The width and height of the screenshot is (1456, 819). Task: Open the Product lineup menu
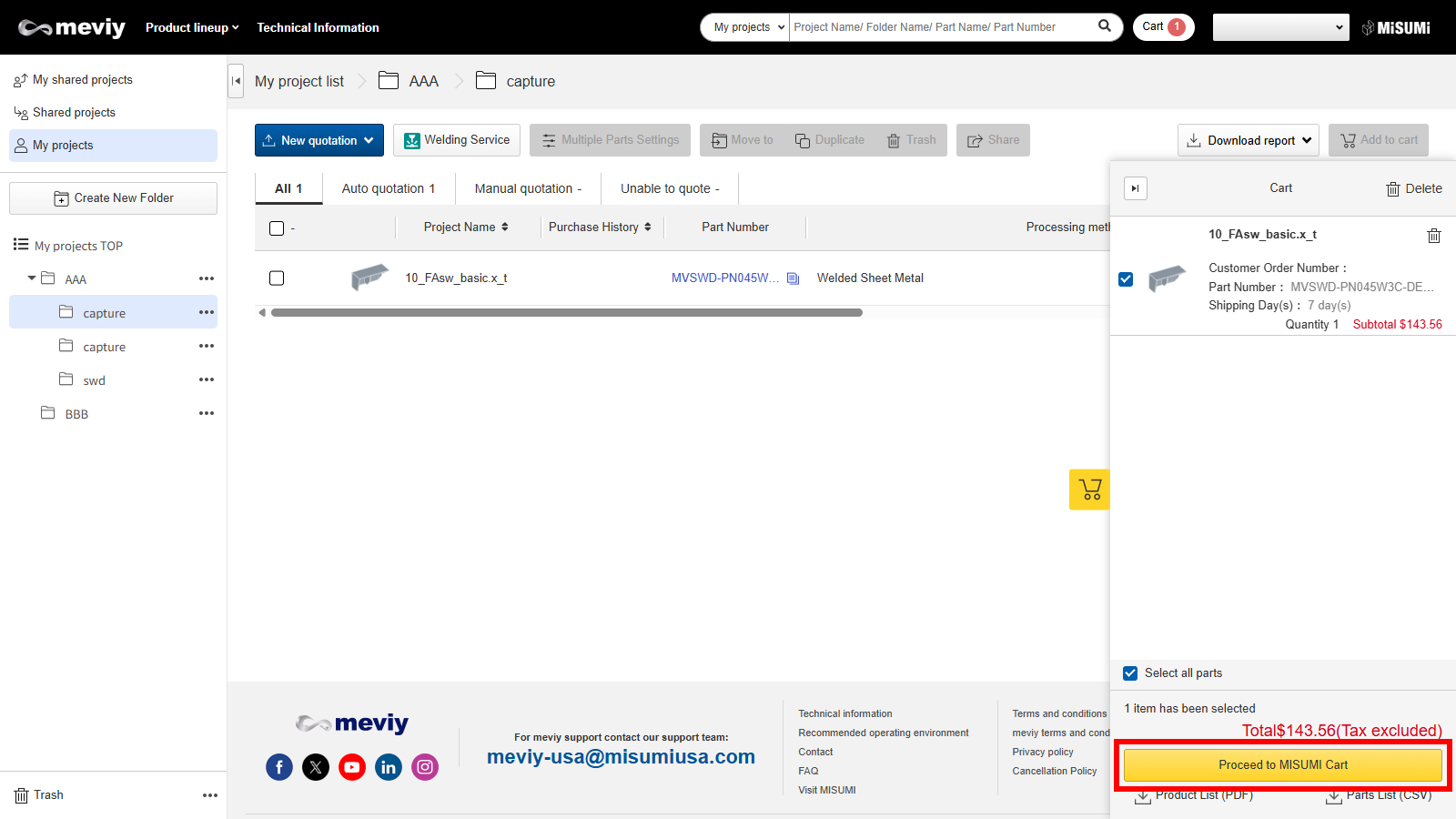[192, 27]
